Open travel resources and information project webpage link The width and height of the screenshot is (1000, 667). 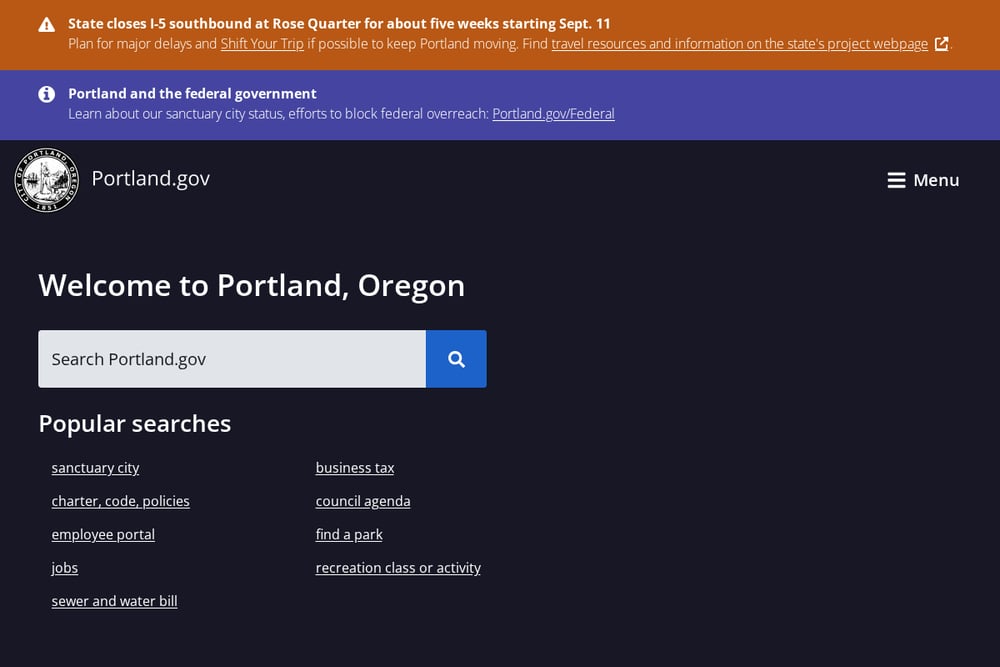(x=740, y=44)
